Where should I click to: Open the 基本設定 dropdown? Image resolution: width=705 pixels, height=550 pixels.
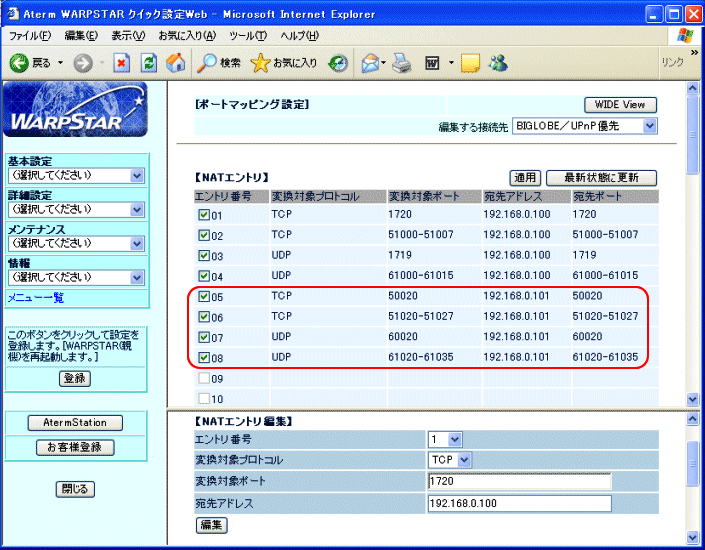(x=77, y=176)
